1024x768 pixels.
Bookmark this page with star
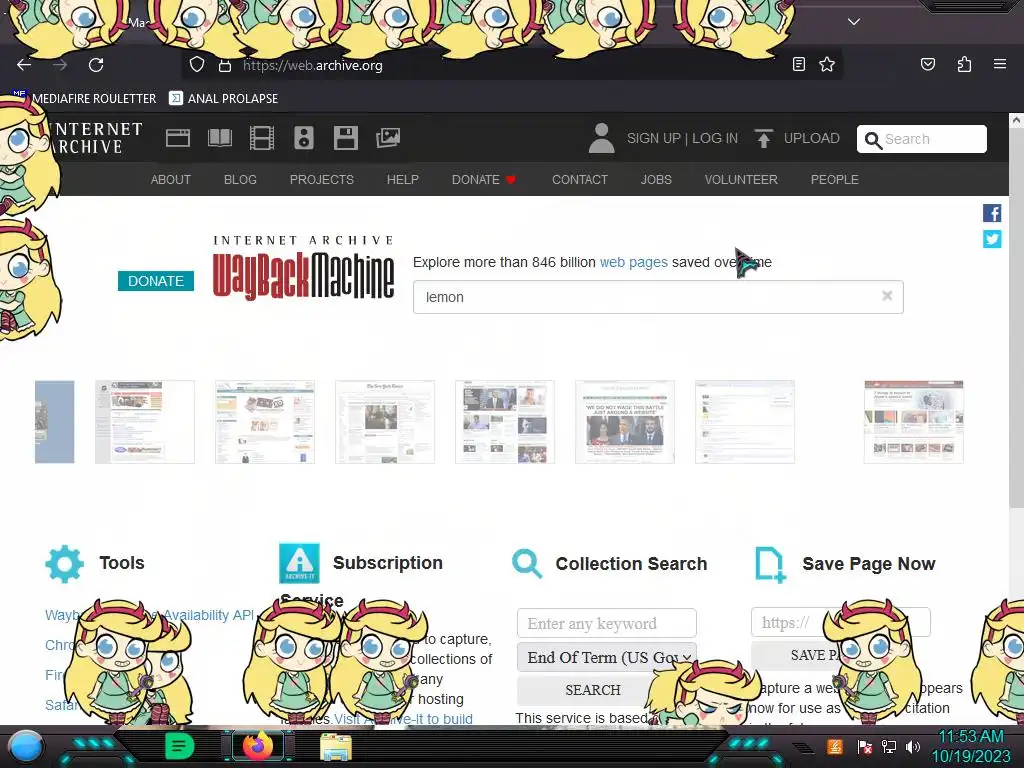click(827, 64)
